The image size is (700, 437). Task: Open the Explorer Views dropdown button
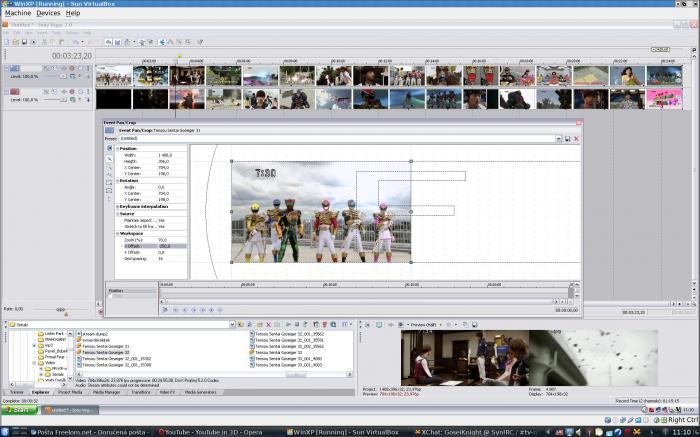(x=347, y=325)
